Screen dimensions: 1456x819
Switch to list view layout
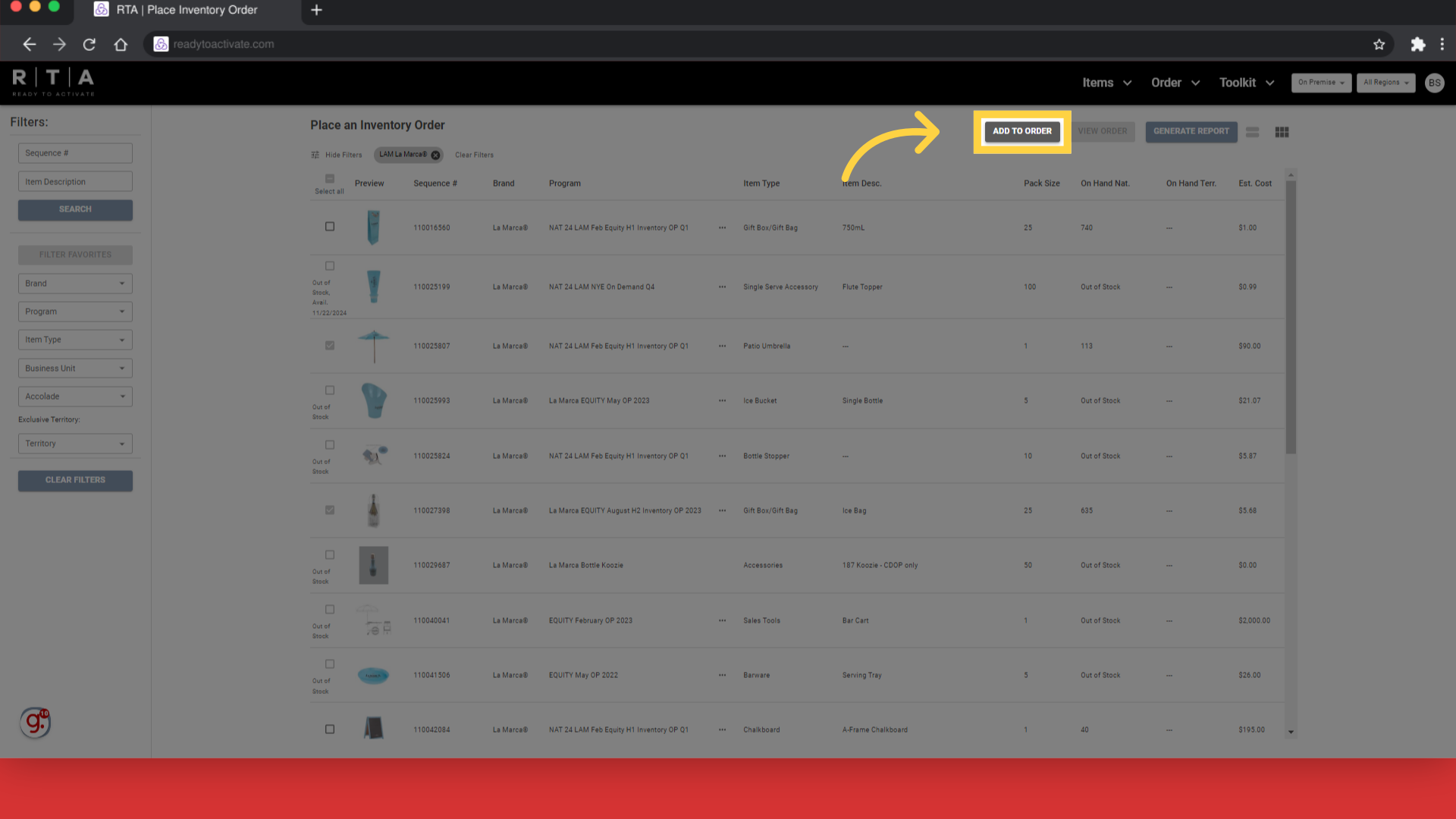(x=1252, y=132)
